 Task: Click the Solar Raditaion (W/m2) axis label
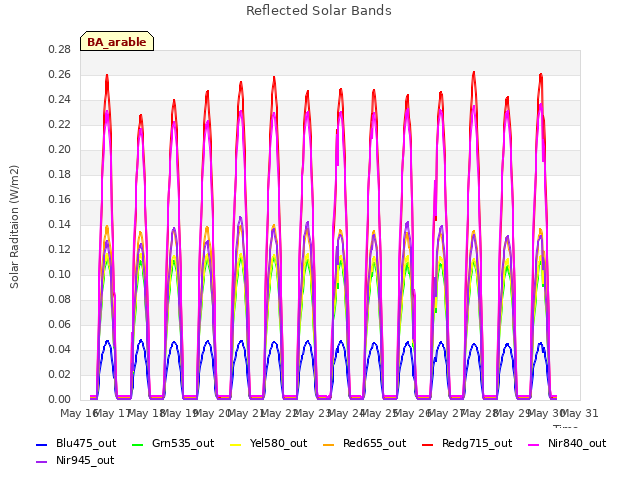click(x=14, y=227)
